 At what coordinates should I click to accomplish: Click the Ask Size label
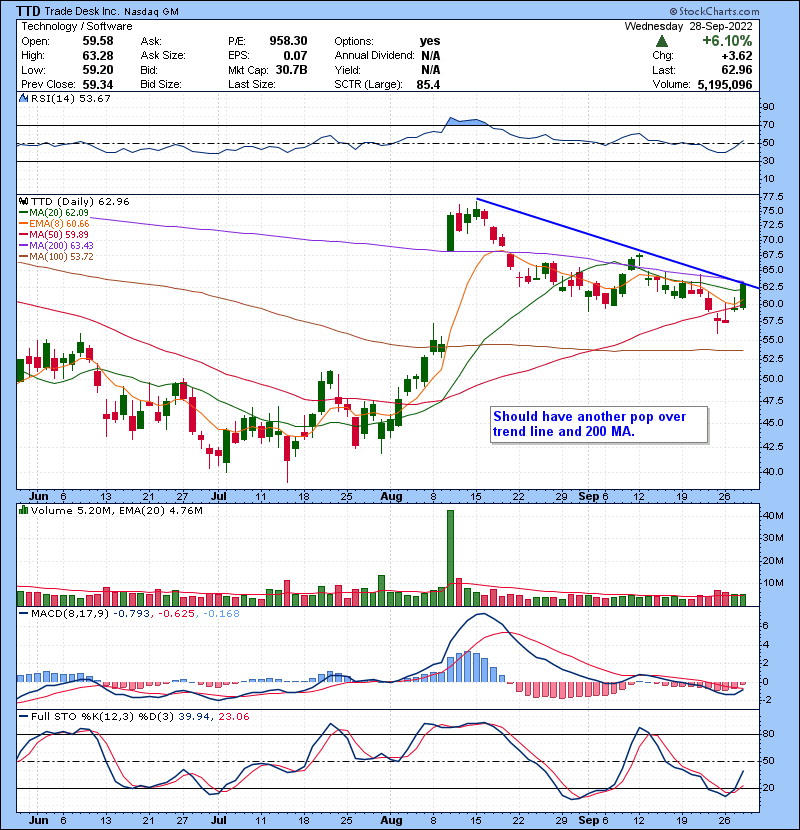point(163,56)
